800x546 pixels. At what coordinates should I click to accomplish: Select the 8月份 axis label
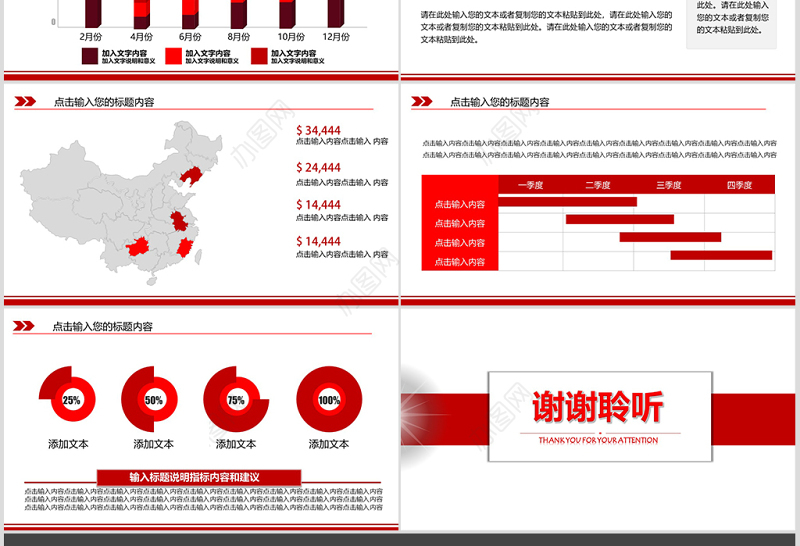239,37
